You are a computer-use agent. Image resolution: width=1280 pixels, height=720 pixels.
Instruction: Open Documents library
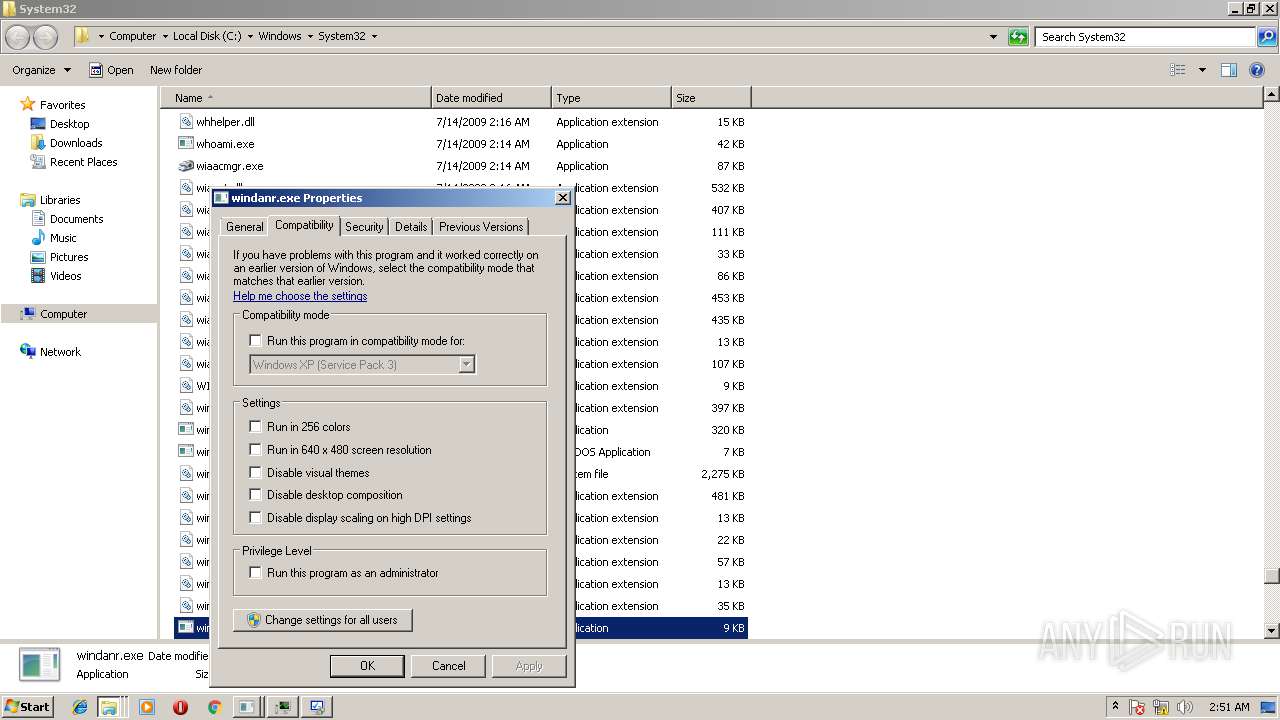67,219
